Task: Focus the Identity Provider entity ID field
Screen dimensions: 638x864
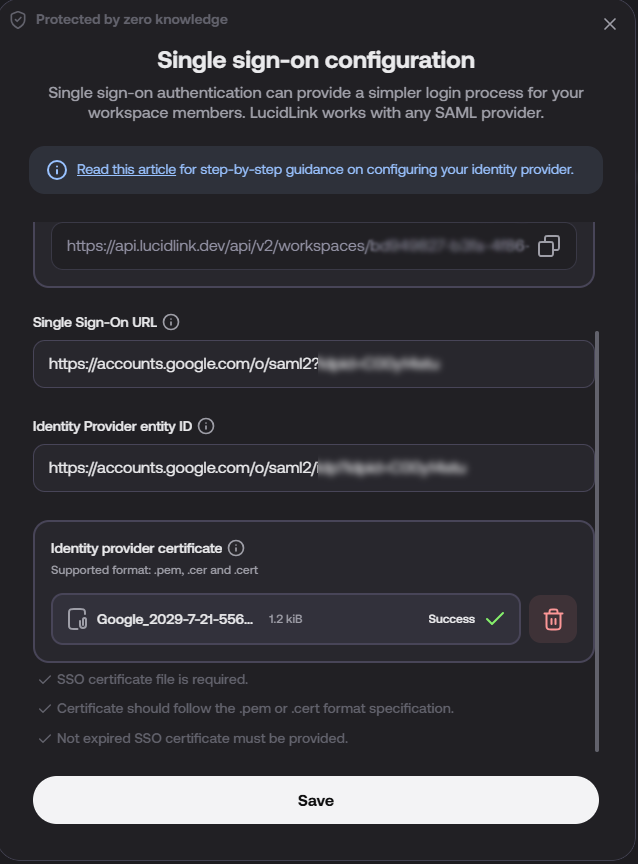Action: [313, 468]
